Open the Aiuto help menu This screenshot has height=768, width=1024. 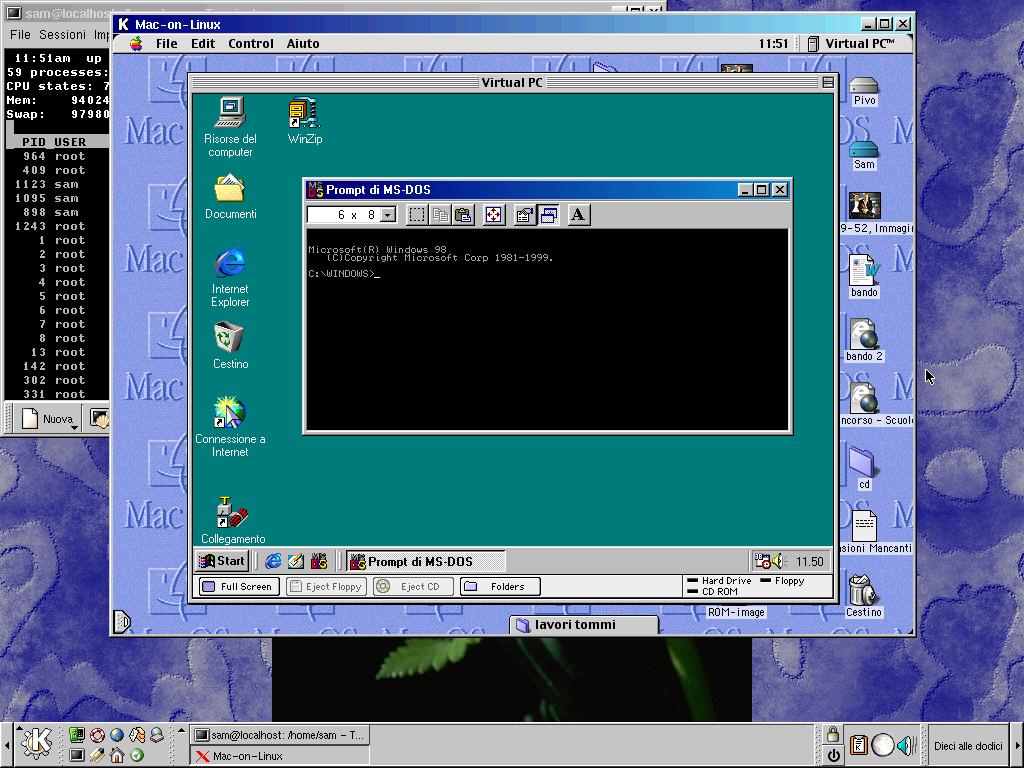(x=303, y=44)
